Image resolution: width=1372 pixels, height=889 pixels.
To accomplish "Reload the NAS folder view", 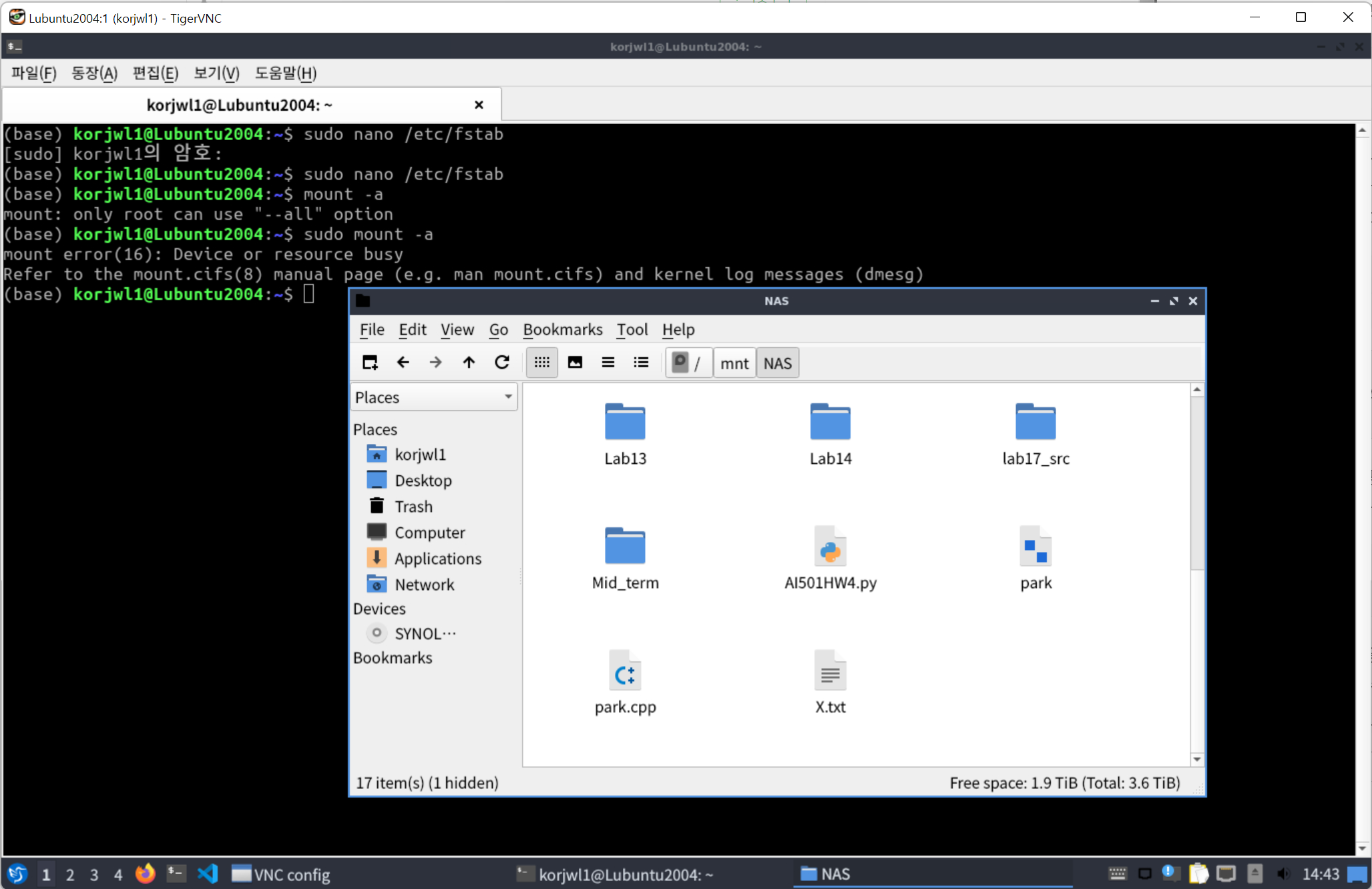I will click(x=502, y=362).
